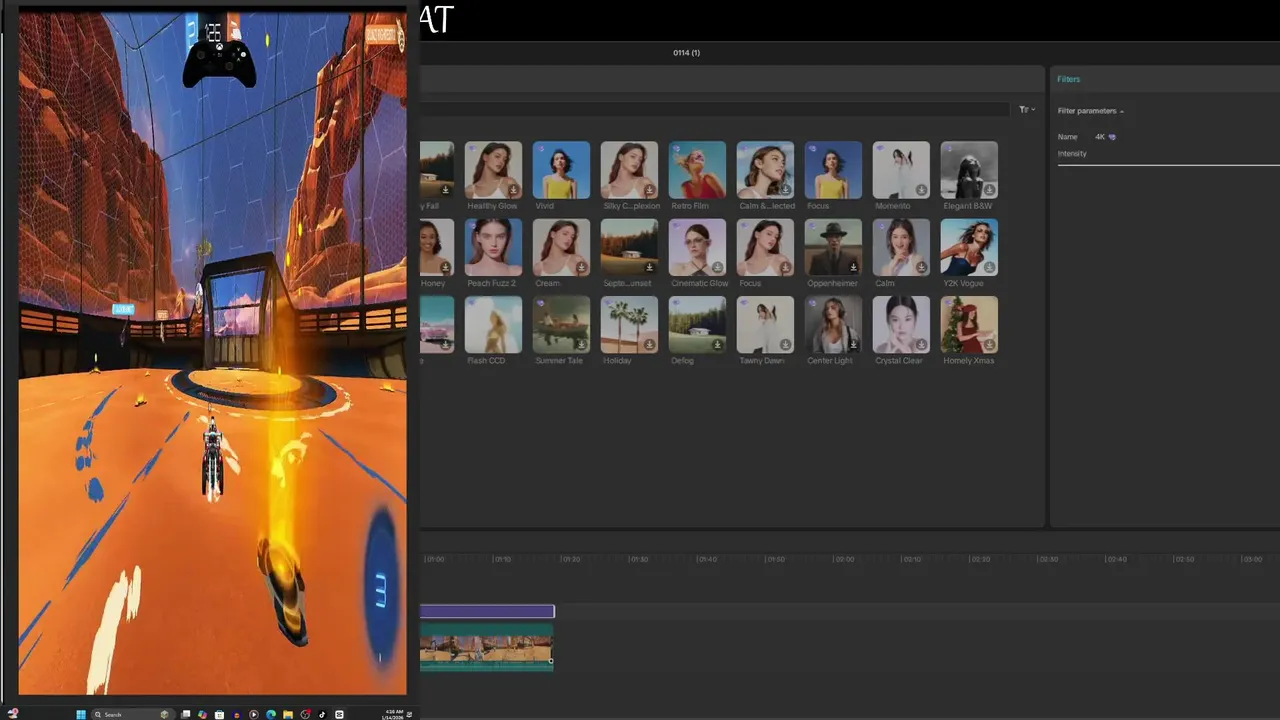
Task: Open the Windows Start menu
Action: tap(81, 714)
